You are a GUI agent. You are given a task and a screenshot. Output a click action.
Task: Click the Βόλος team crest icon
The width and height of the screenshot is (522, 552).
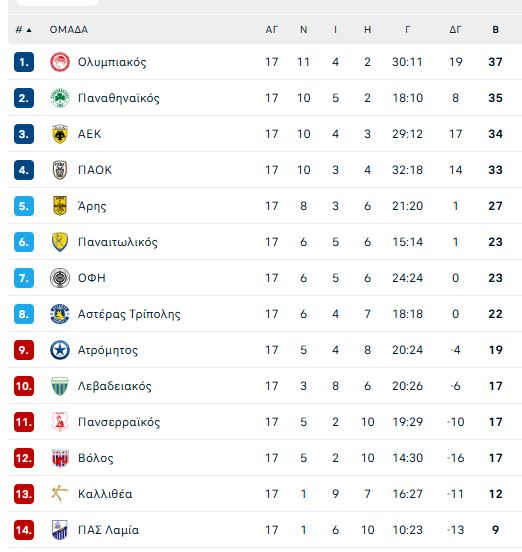click(59, 458)
